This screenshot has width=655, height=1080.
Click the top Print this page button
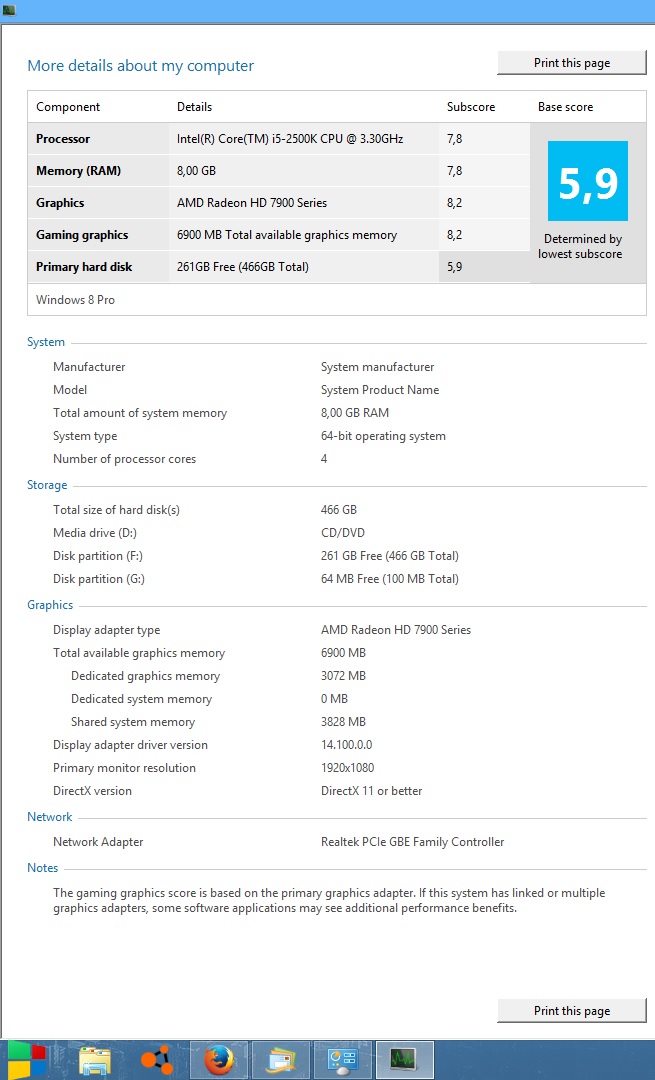coord(572,63)
